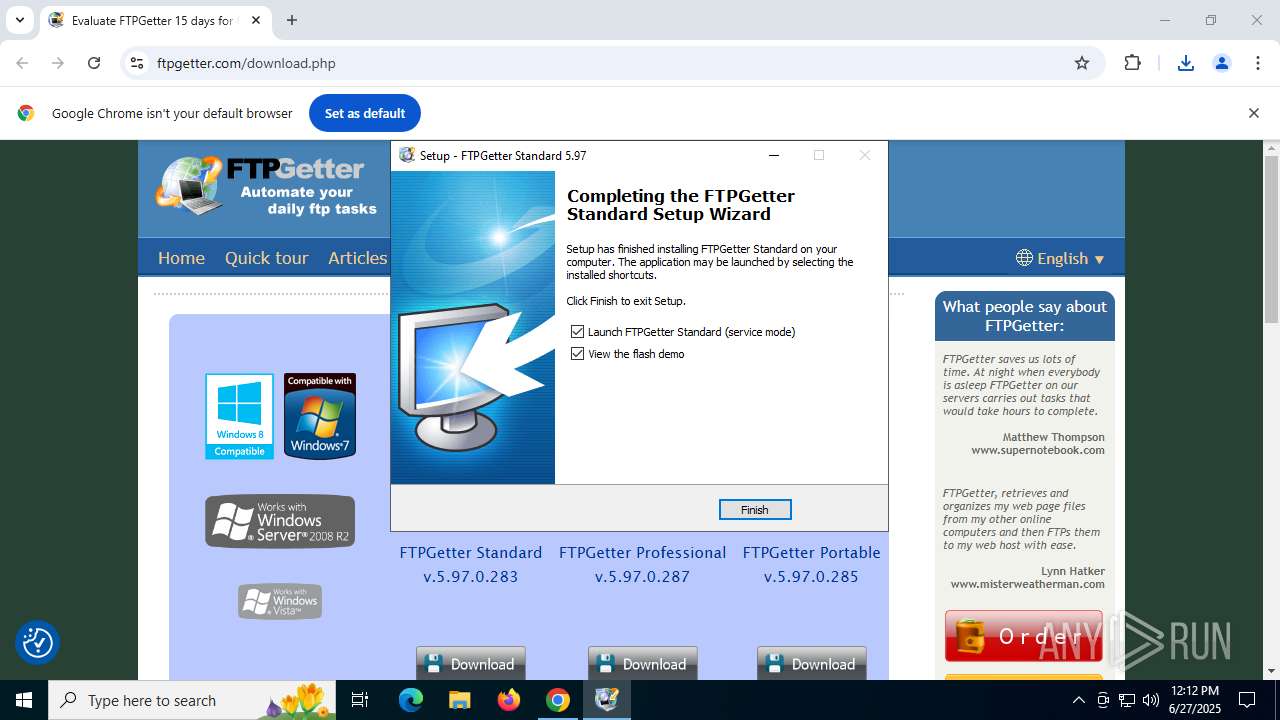The height and width of the screenshot is (720, 1280).
Task: Click Chrome back navigation arrow
Action: (x=22, y=63)
